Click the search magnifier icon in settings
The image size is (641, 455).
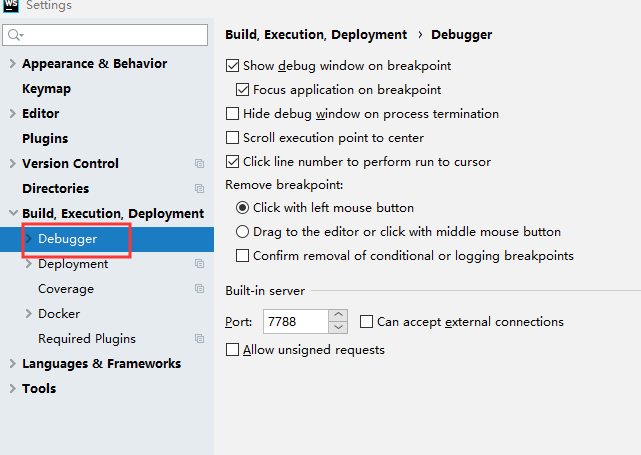tap(15, 36)
